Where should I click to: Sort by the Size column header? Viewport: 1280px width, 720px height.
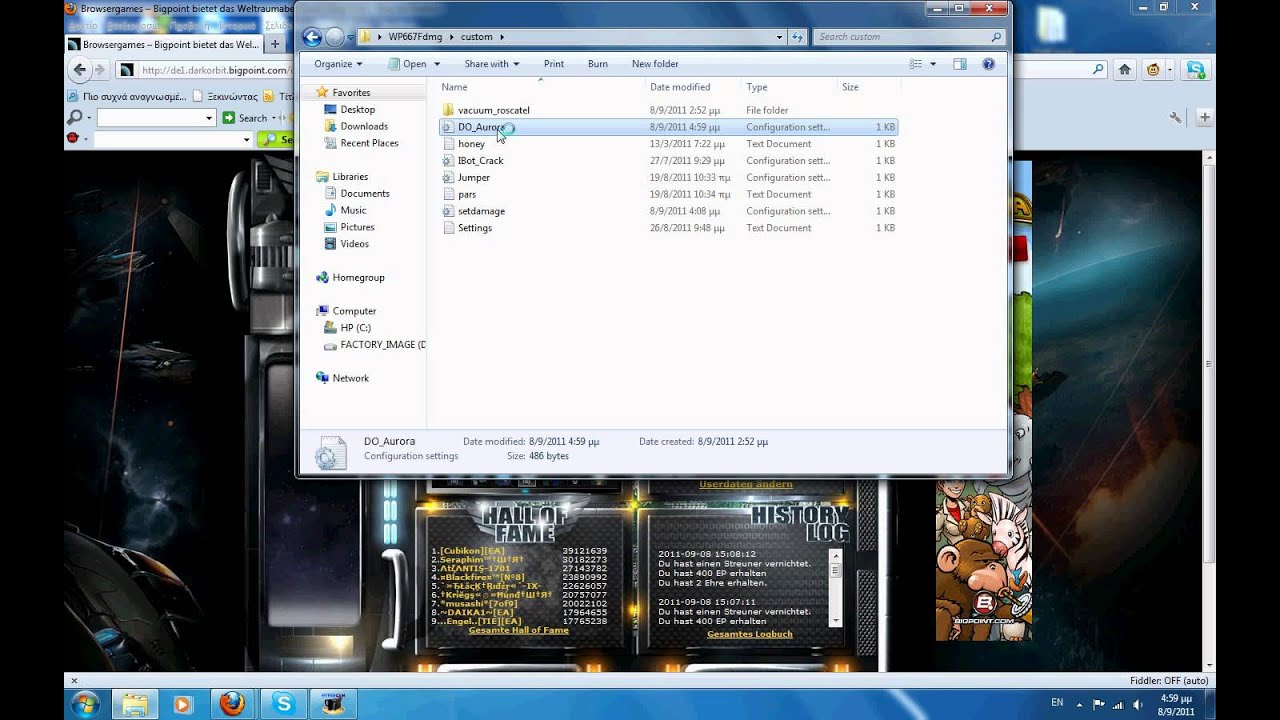coord(867,87)
